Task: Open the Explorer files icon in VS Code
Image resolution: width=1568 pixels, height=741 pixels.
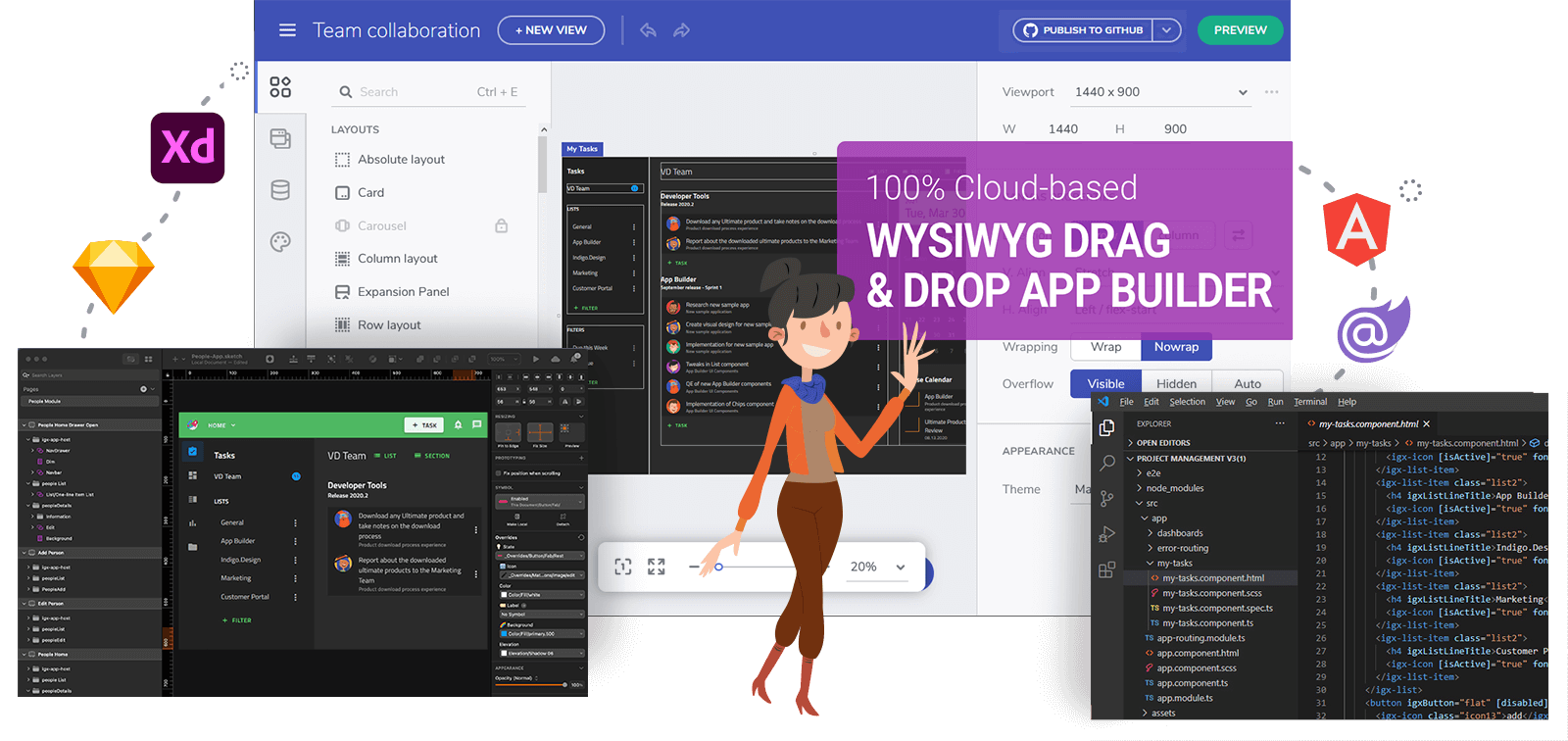Action: coord(1107,428)
